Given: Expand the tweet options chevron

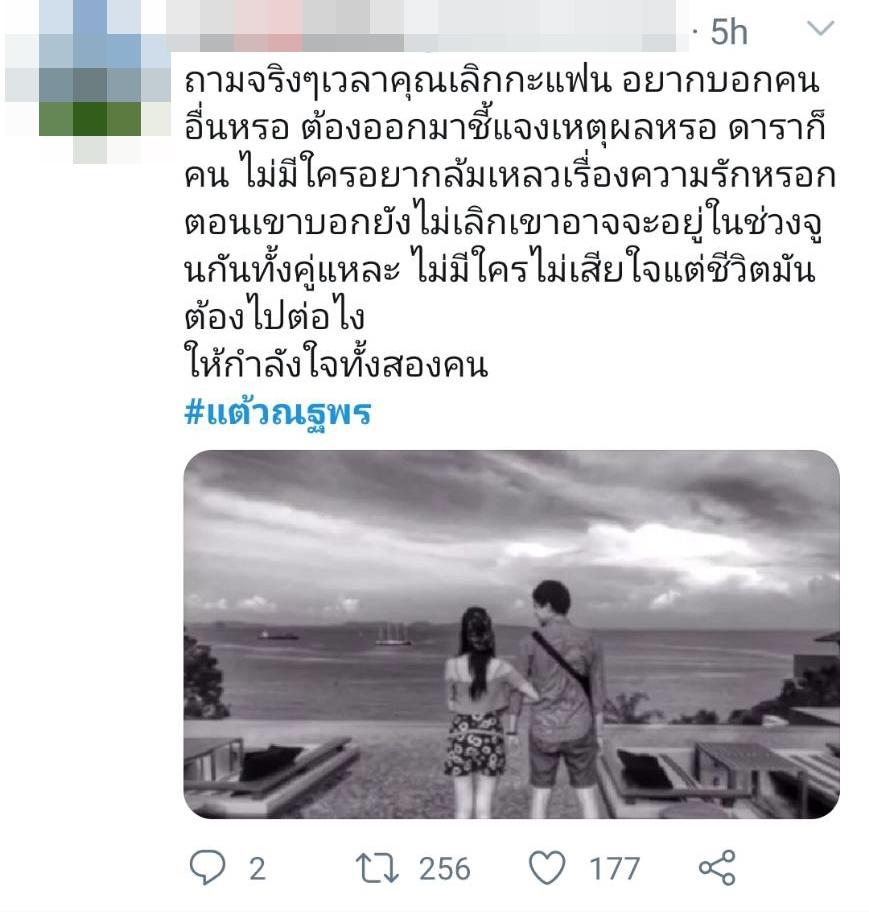Looking at the screenshot, I should (x=821, y=28).
